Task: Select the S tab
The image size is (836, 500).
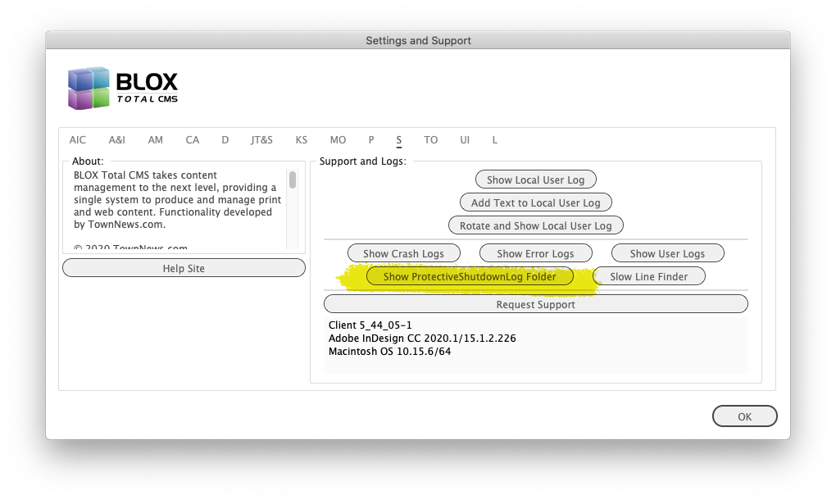Action: pos(399,140)
